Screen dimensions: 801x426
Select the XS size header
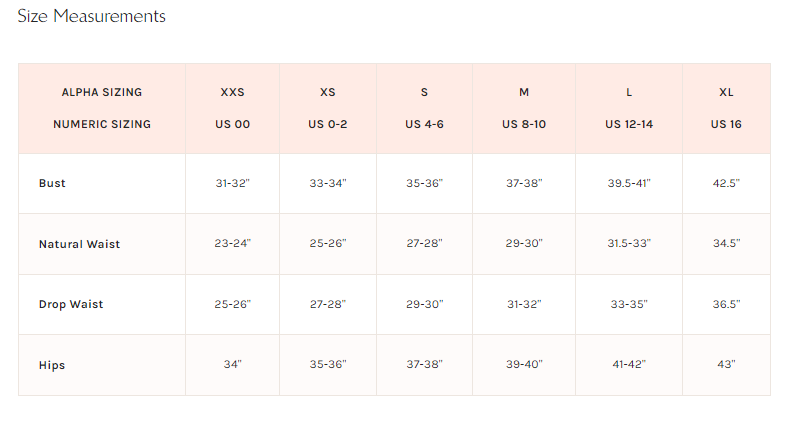point(328,92)
